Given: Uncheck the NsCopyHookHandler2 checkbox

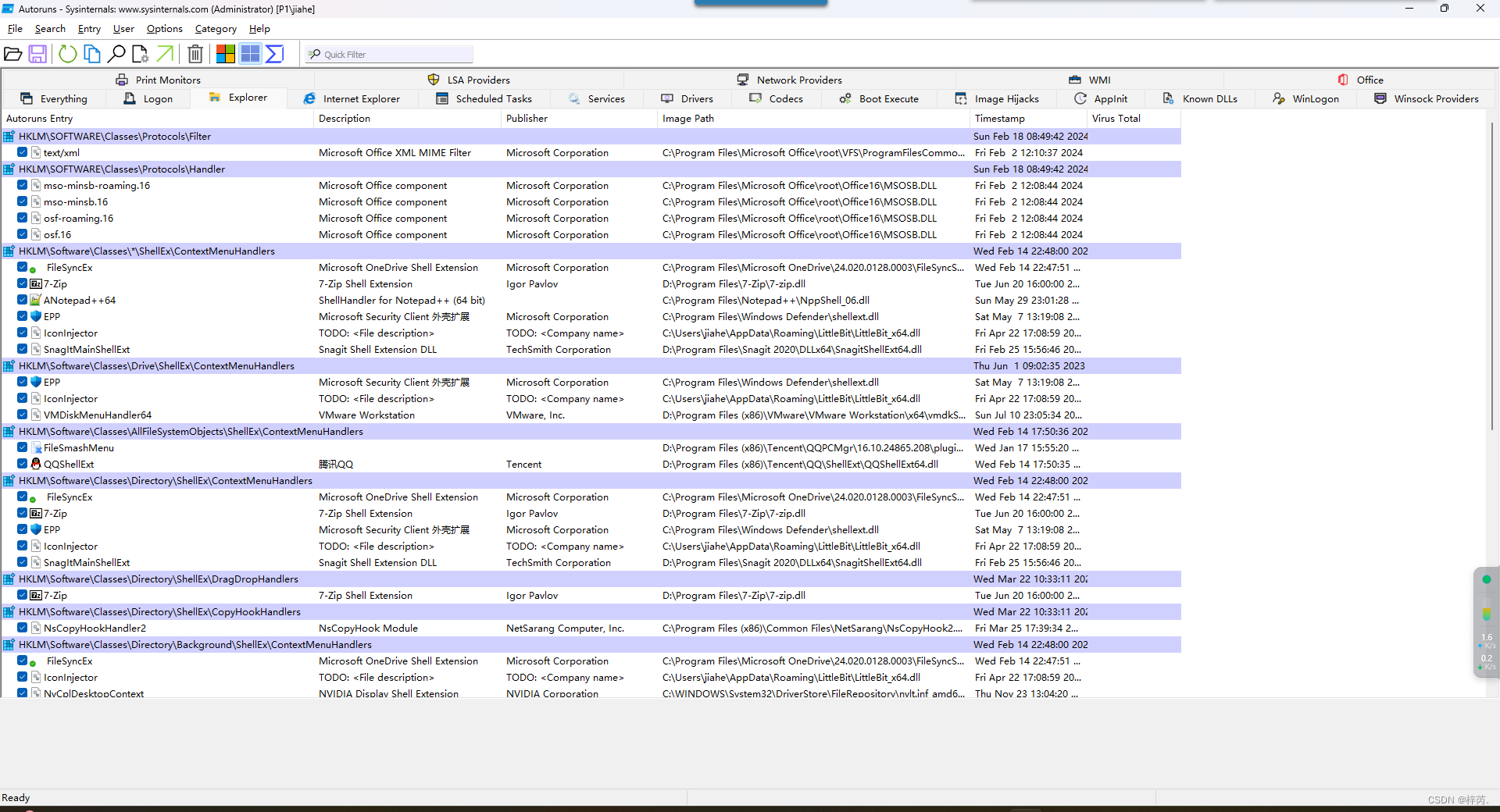Looking at the screenshot, I should (23, 628).
